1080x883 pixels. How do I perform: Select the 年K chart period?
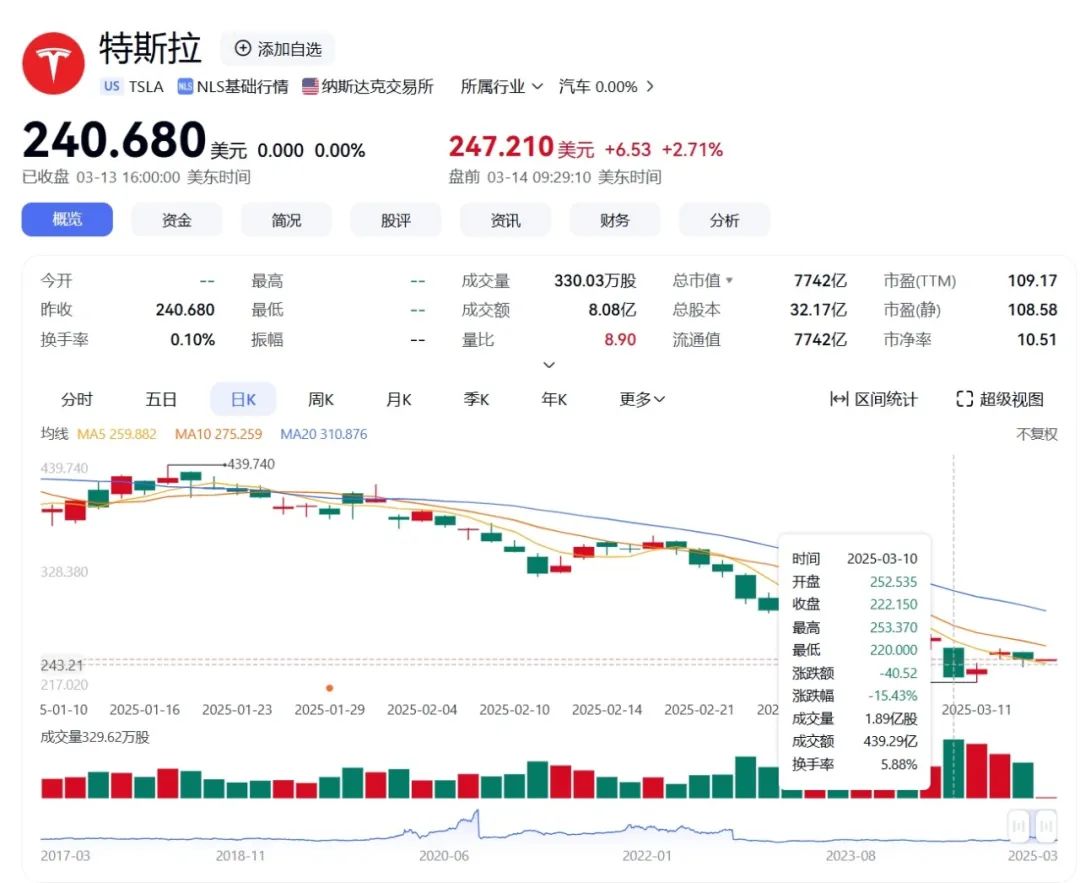pos(554,399)
